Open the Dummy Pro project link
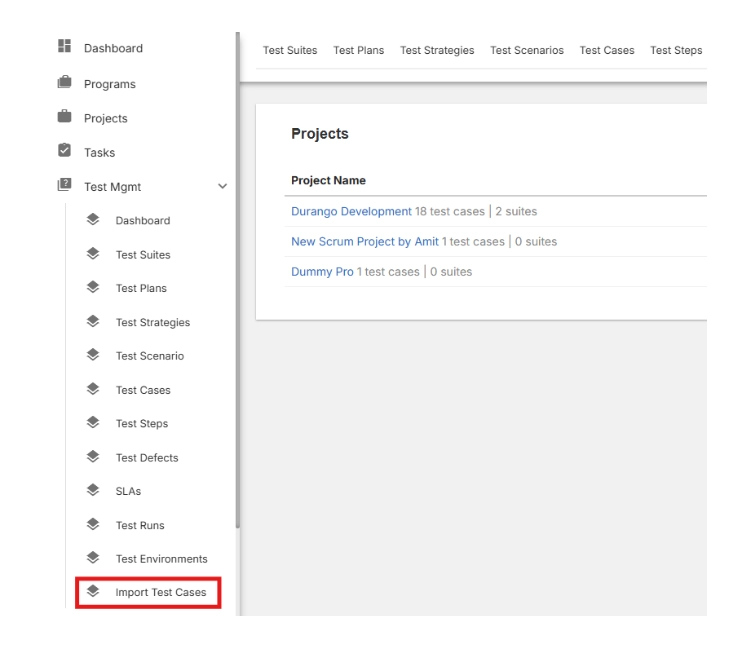The width and height of the screenshot is (751, 647). [322, 272]
